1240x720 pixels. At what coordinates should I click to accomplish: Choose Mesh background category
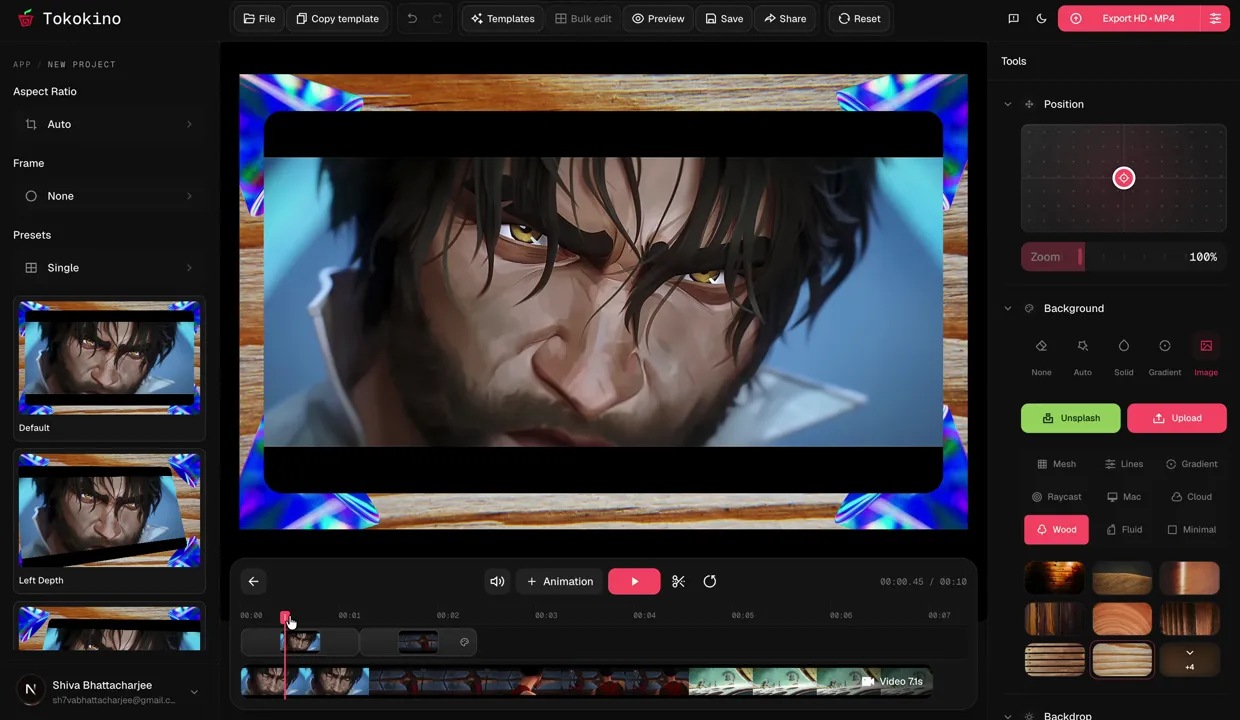pos(1056,464)
